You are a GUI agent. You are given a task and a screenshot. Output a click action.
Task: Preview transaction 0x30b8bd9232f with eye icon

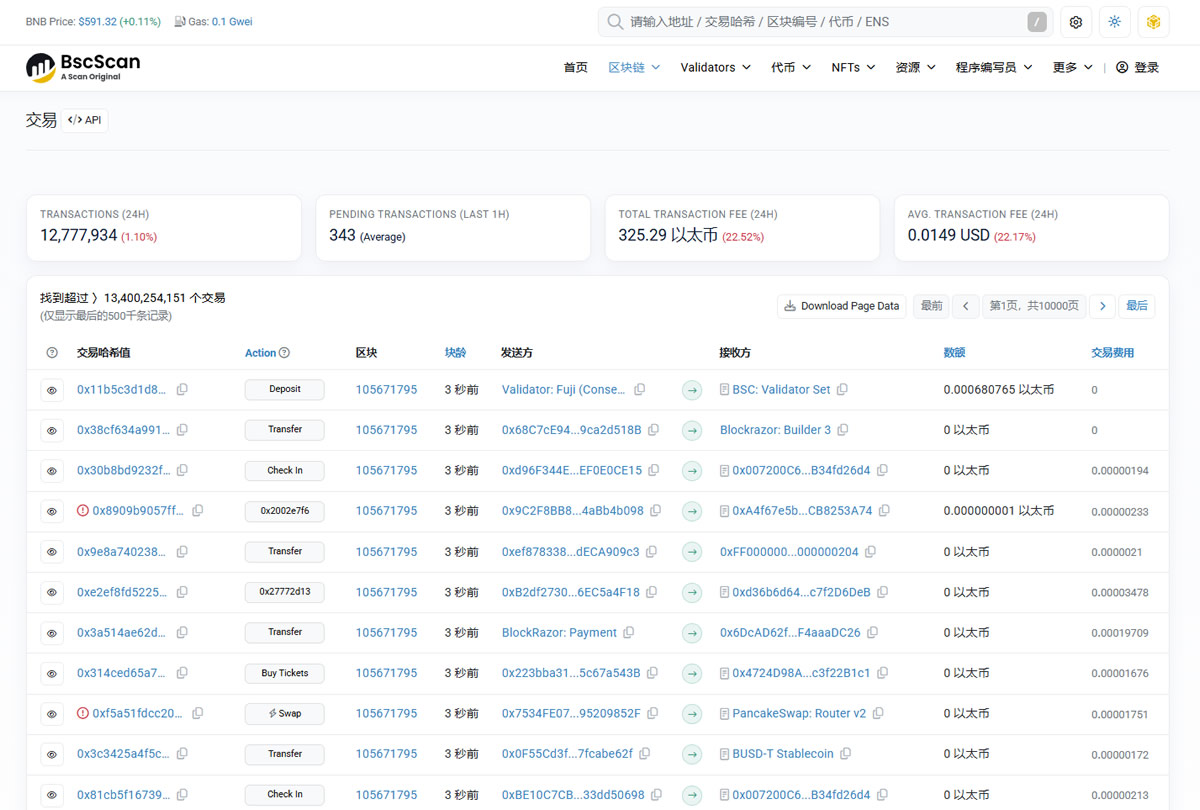(52, 470)
